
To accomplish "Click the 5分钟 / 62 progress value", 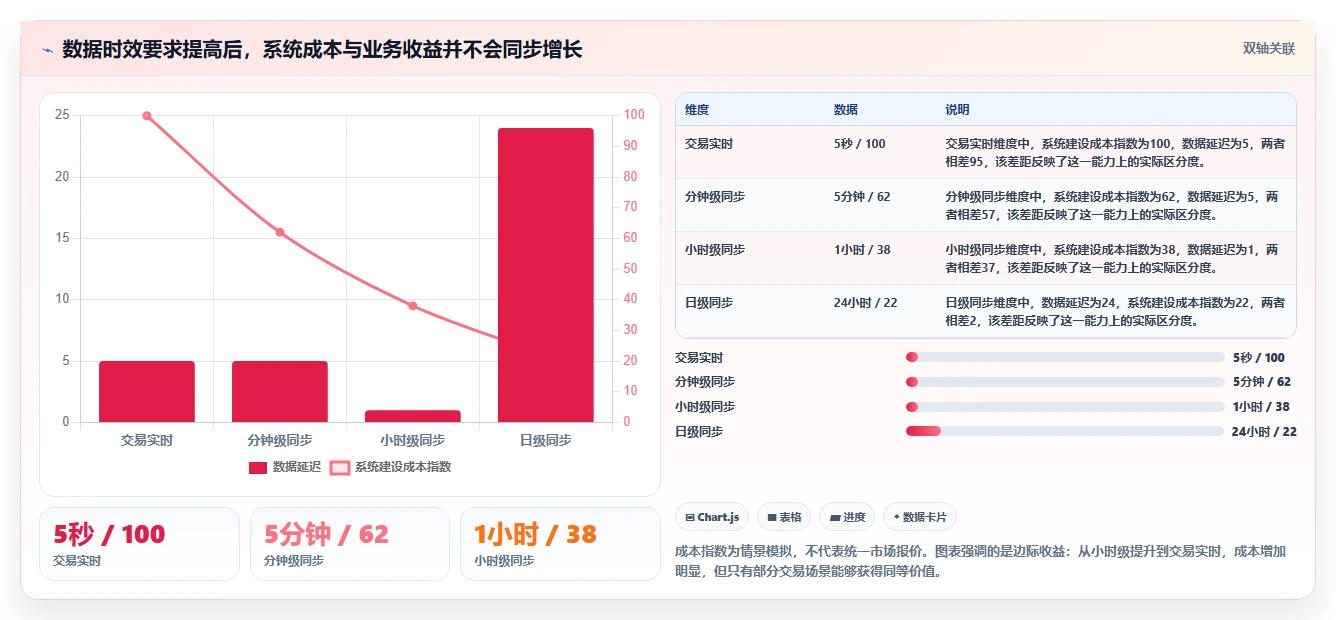I will coord(1261,382).
